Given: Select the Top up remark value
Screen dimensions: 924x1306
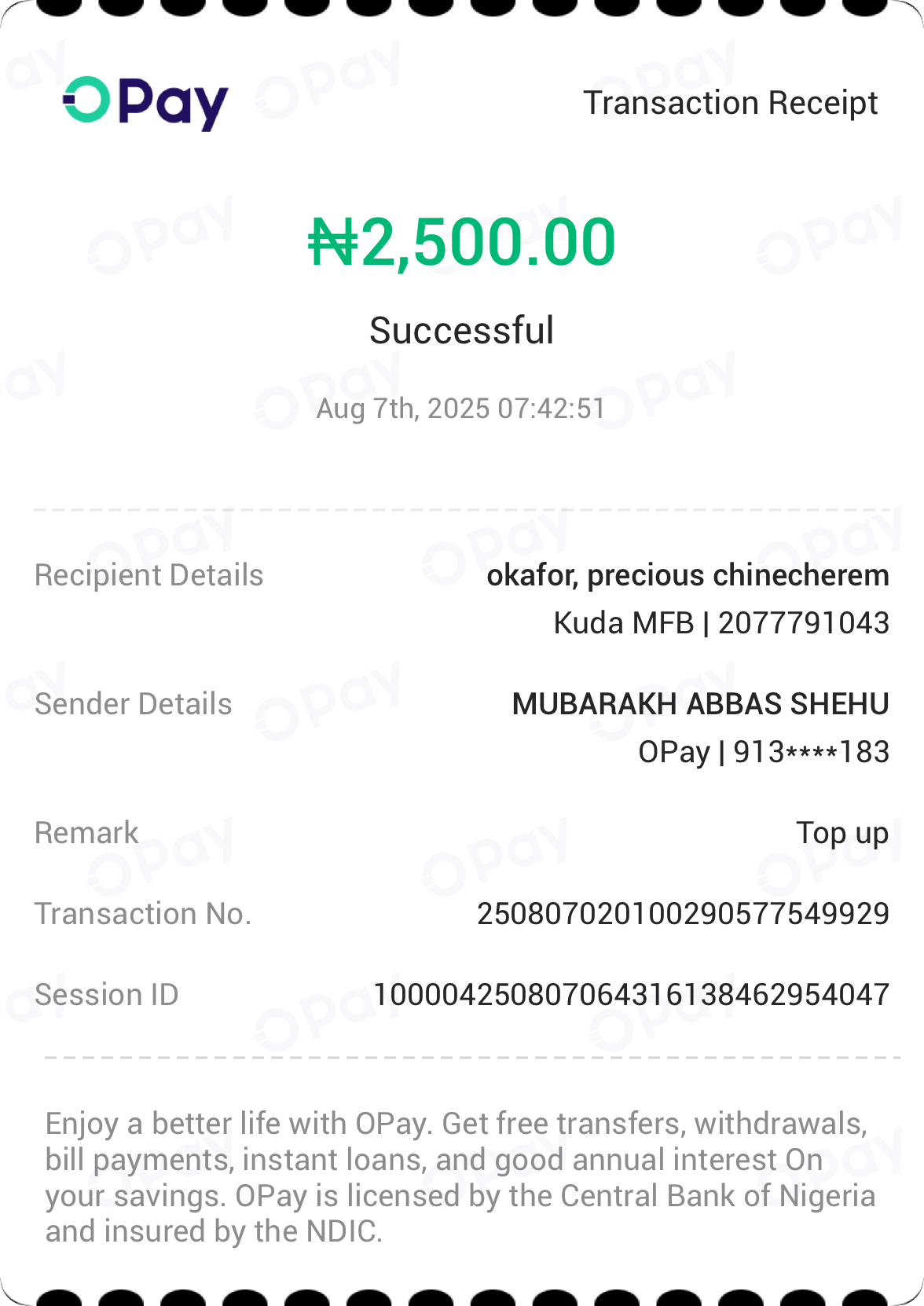Looking at the screenshot, I should pos(841,833).
